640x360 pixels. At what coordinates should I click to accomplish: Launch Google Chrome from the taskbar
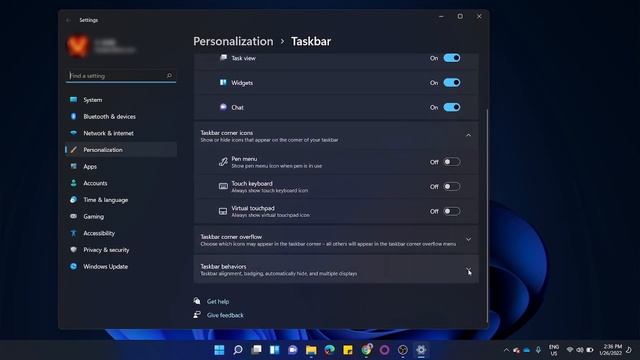pos(366,350)
